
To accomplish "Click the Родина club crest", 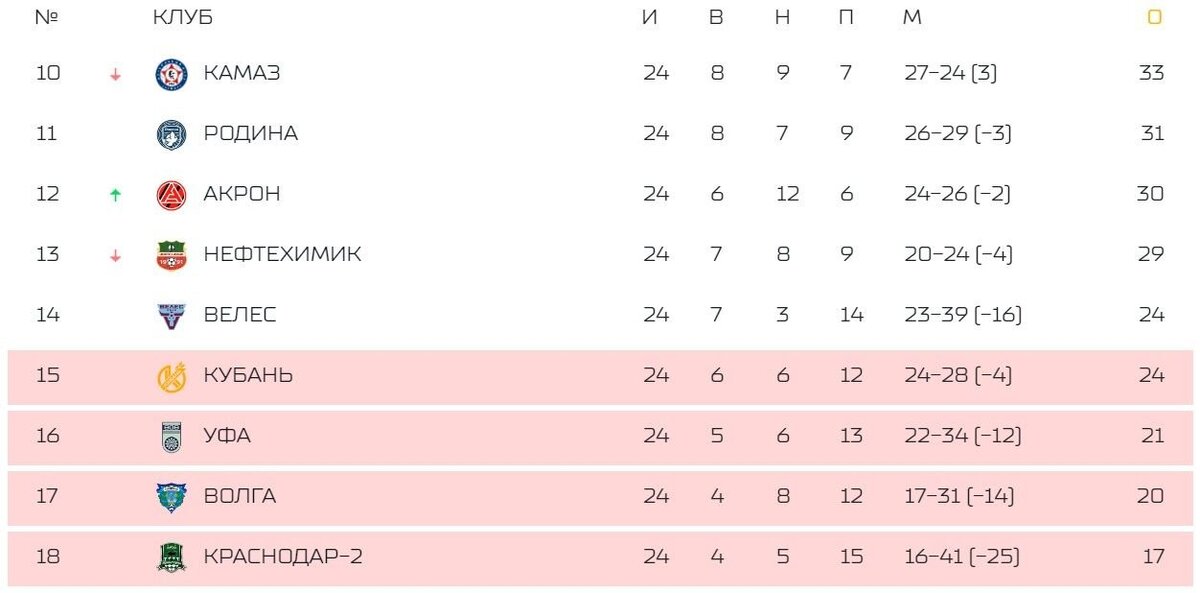I will 171,134.
